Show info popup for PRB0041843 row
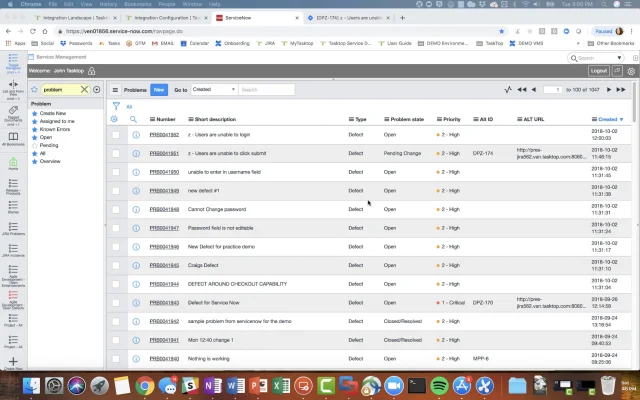This screenshot has width=640, height=400. (x=136, y=303)
